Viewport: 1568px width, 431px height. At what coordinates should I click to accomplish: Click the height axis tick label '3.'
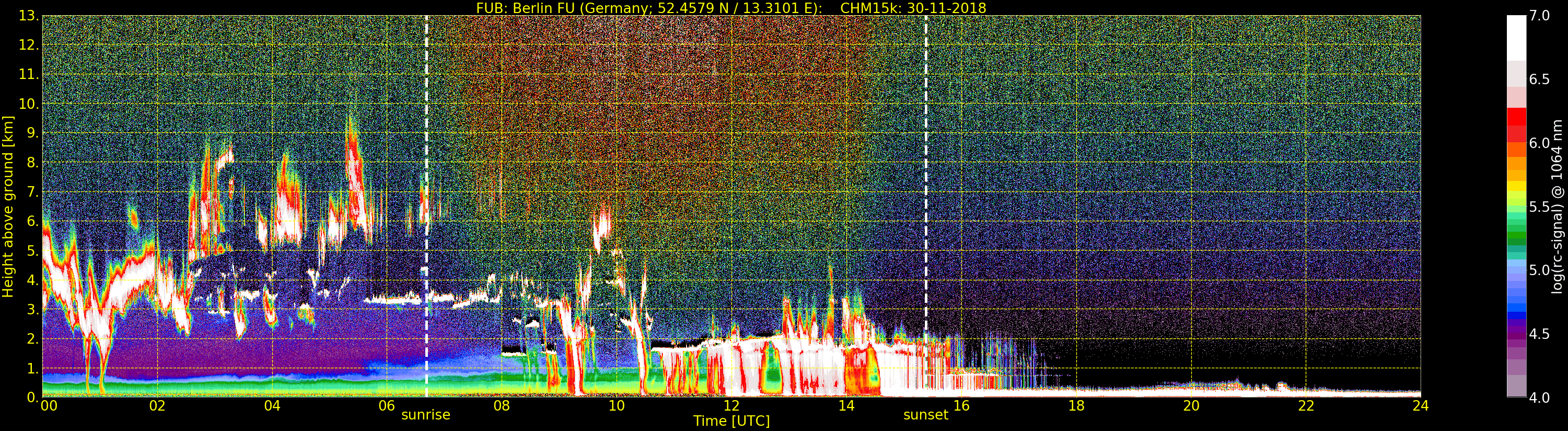click(32, 309)
